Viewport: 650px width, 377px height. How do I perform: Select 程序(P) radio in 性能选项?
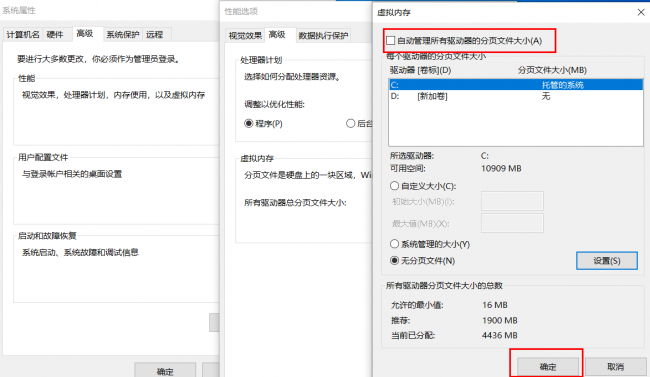(x=249, y=123)
